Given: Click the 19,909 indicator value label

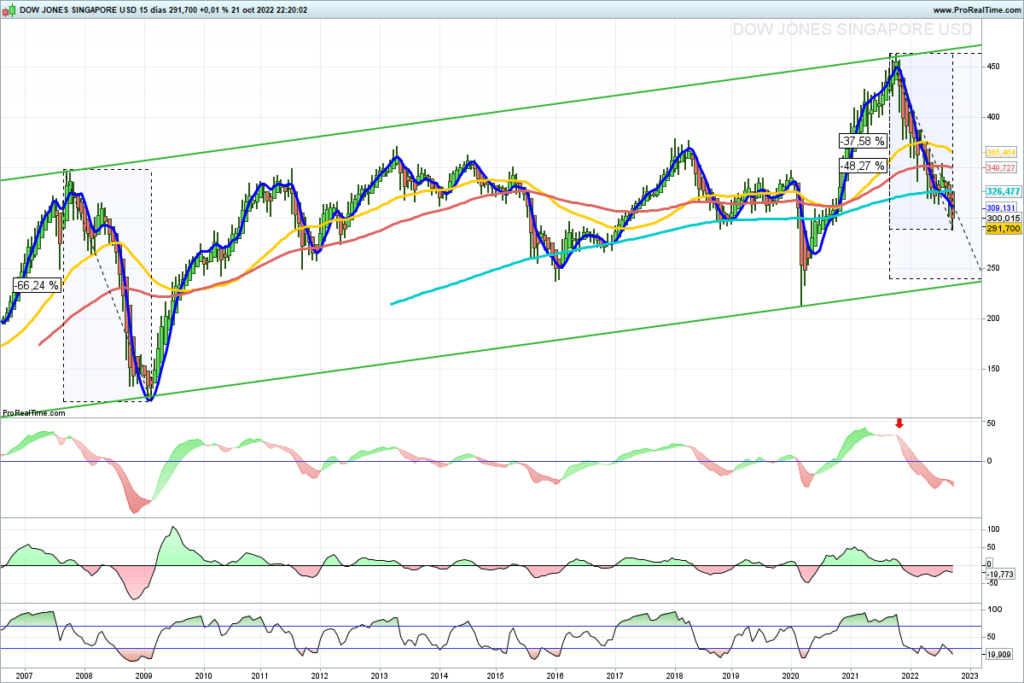Looking at the screenshot, I should [x=999, y=654].
